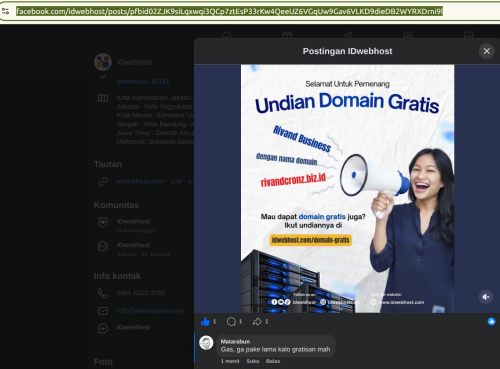Open the comment's 1 menit timestamp
500x369 pixels.
pos(230,361)
